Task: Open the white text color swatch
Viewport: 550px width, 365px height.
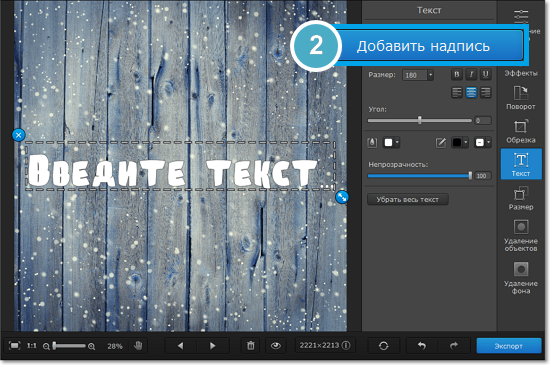Action: pyautogui.click(x=391, y=142)
